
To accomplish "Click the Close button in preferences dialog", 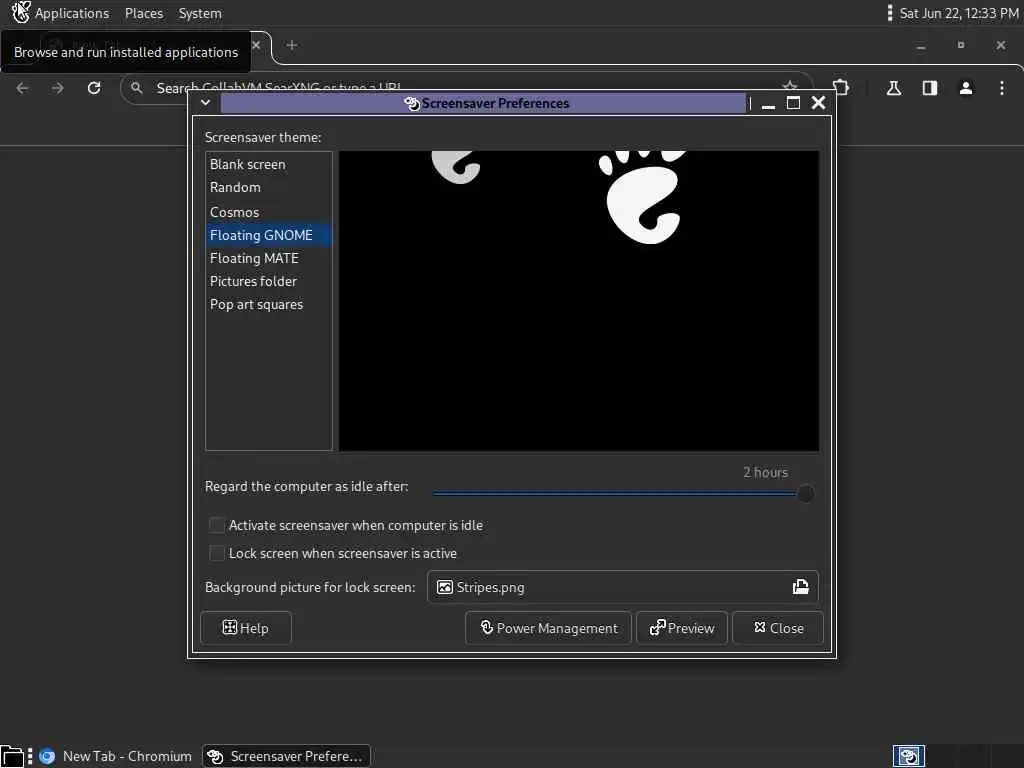I will (778, 628).
